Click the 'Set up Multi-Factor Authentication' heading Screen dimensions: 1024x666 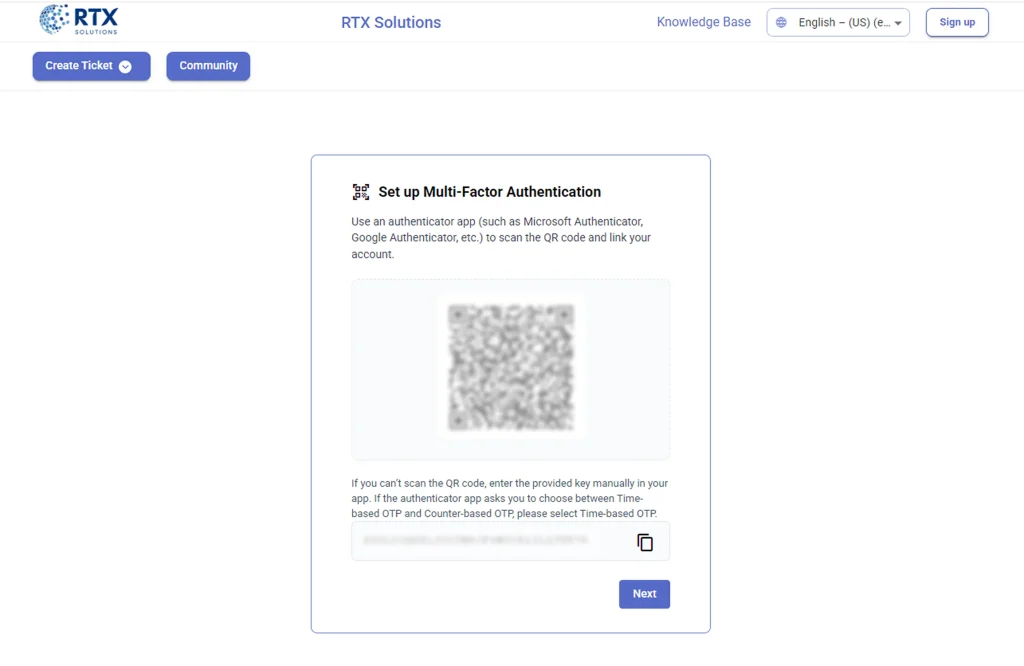(x=489, y=191)
